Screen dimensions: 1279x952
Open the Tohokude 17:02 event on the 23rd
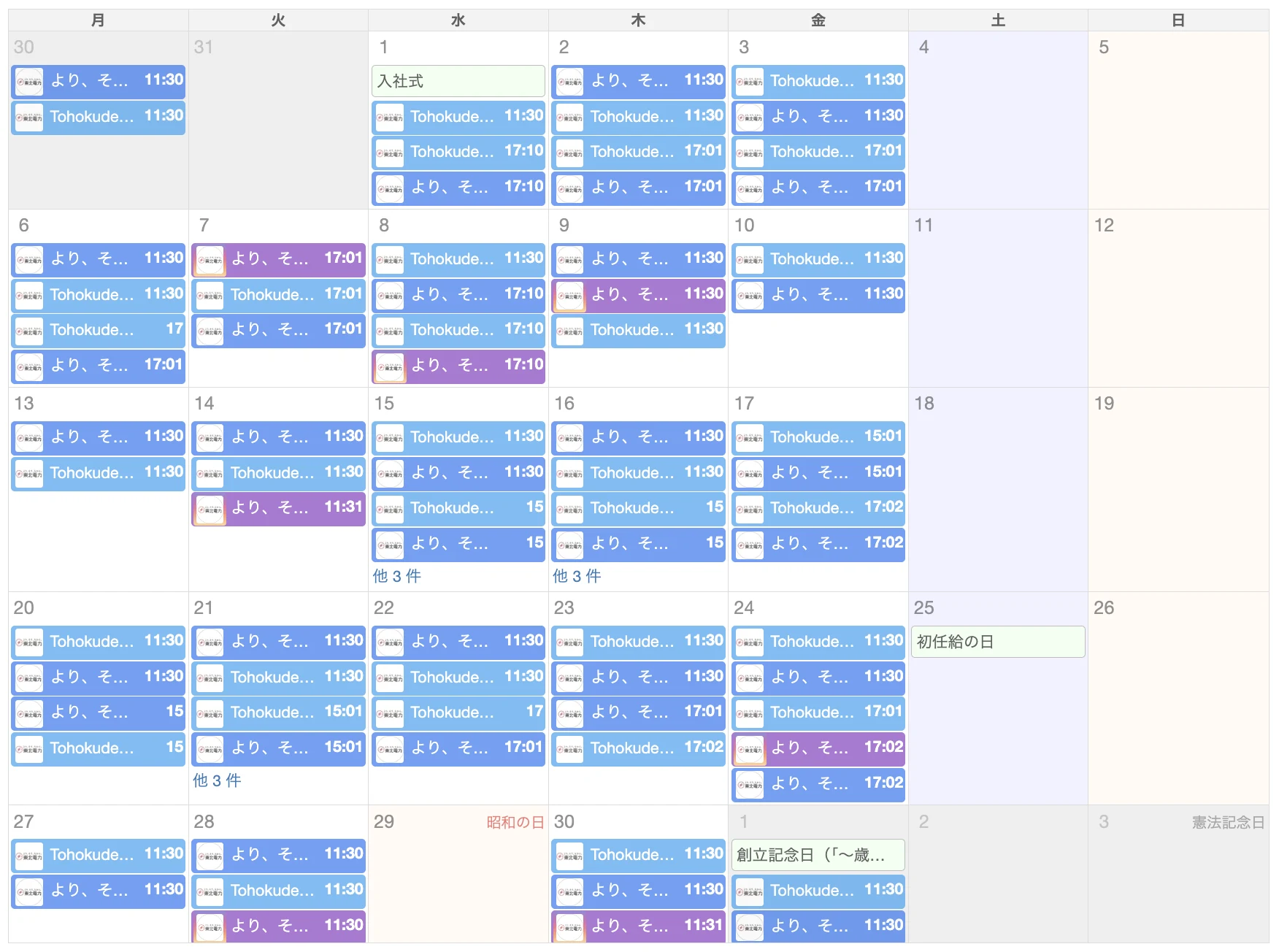pyautogui.click(x=639, y=749)
